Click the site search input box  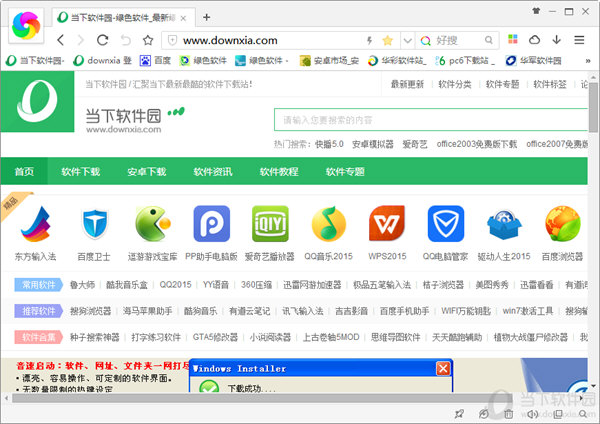tap(431, 120)
